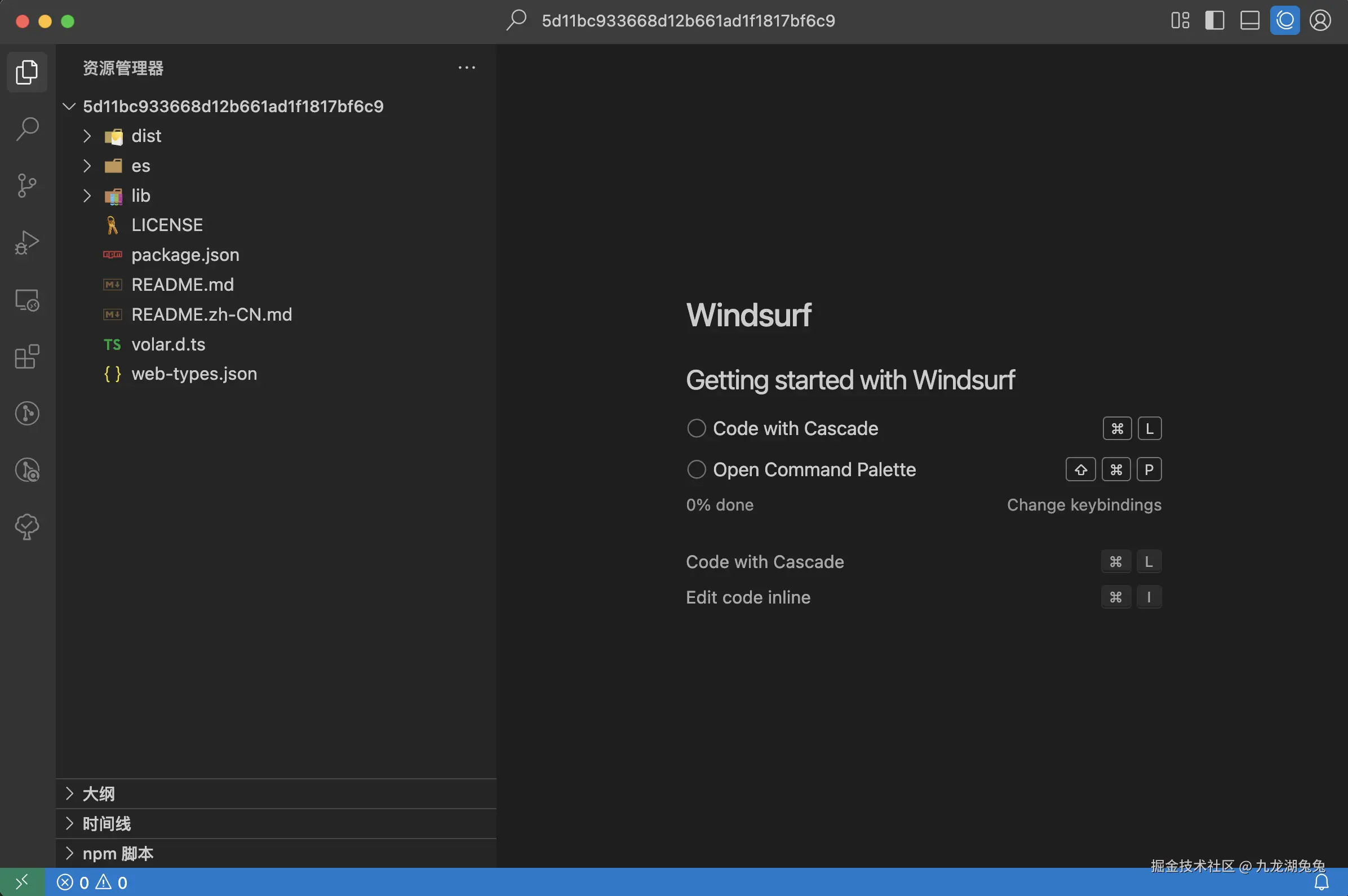Open the Search view in activity bar
This screenshot has height=896, width=1348.
[x=27, y=128]
